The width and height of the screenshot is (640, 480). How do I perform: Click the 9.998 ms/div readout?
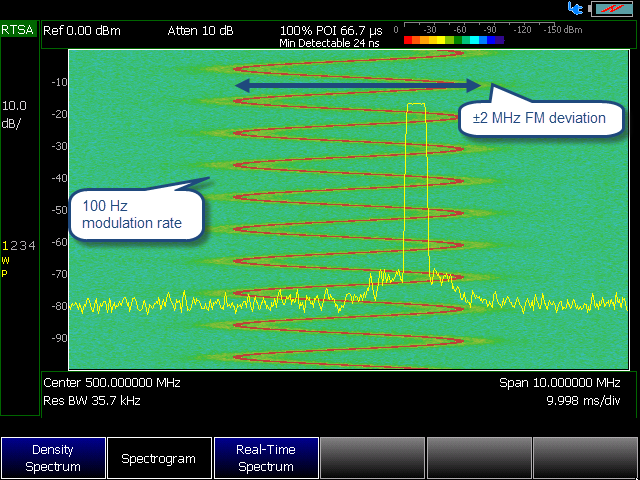pyautogui.click(x=583, y=401)
